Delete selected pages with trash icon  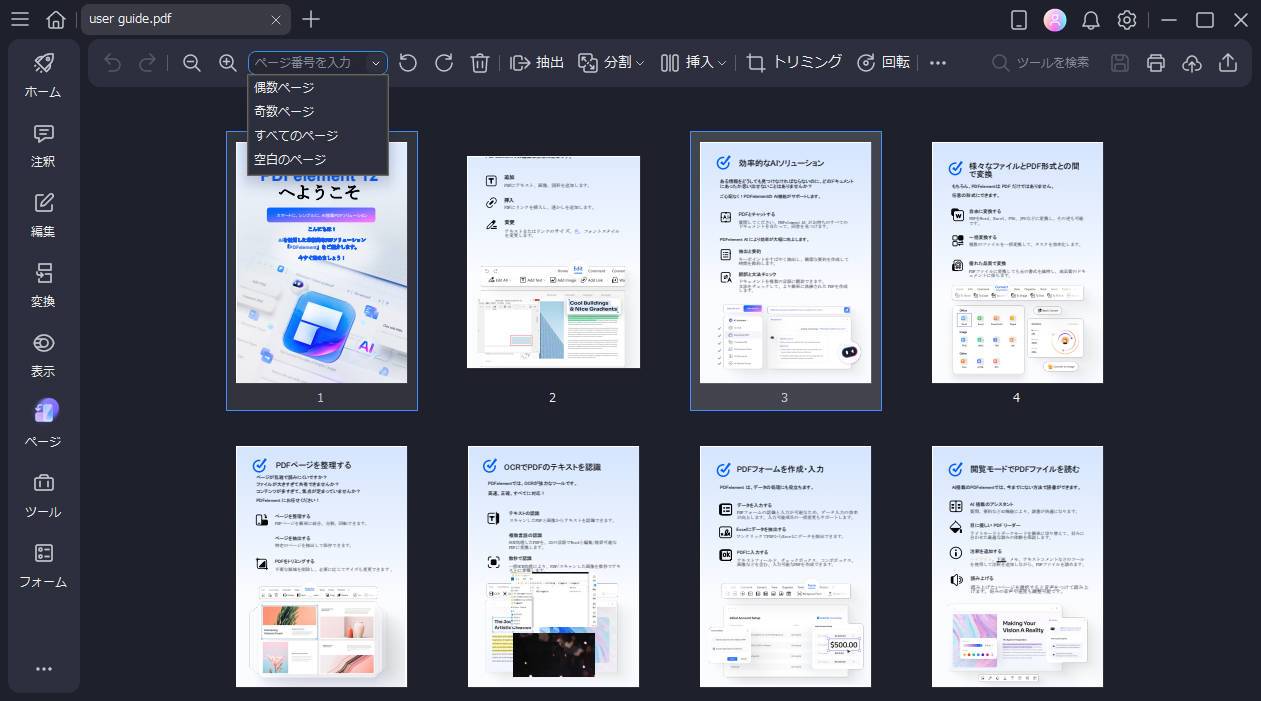click(x=480, y=62)
